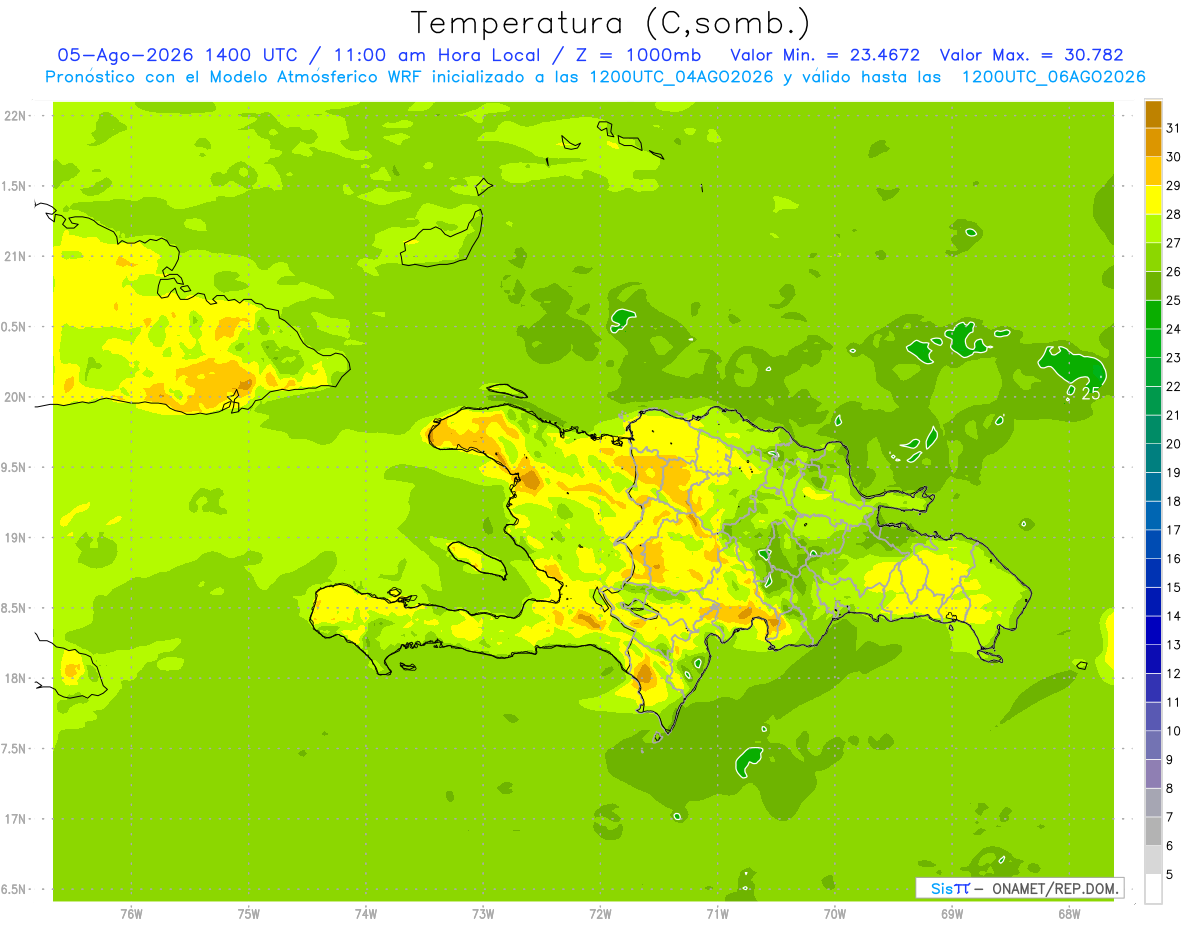Click the legend value "26"
Screen dimensions: 1200x927
[1174, 271]
